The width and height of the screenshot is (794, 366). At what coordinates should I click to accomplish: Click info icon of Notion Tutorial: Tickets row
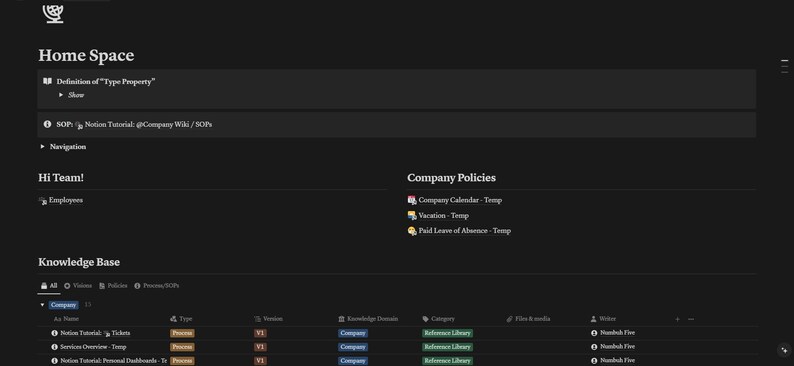pos(55,333)
